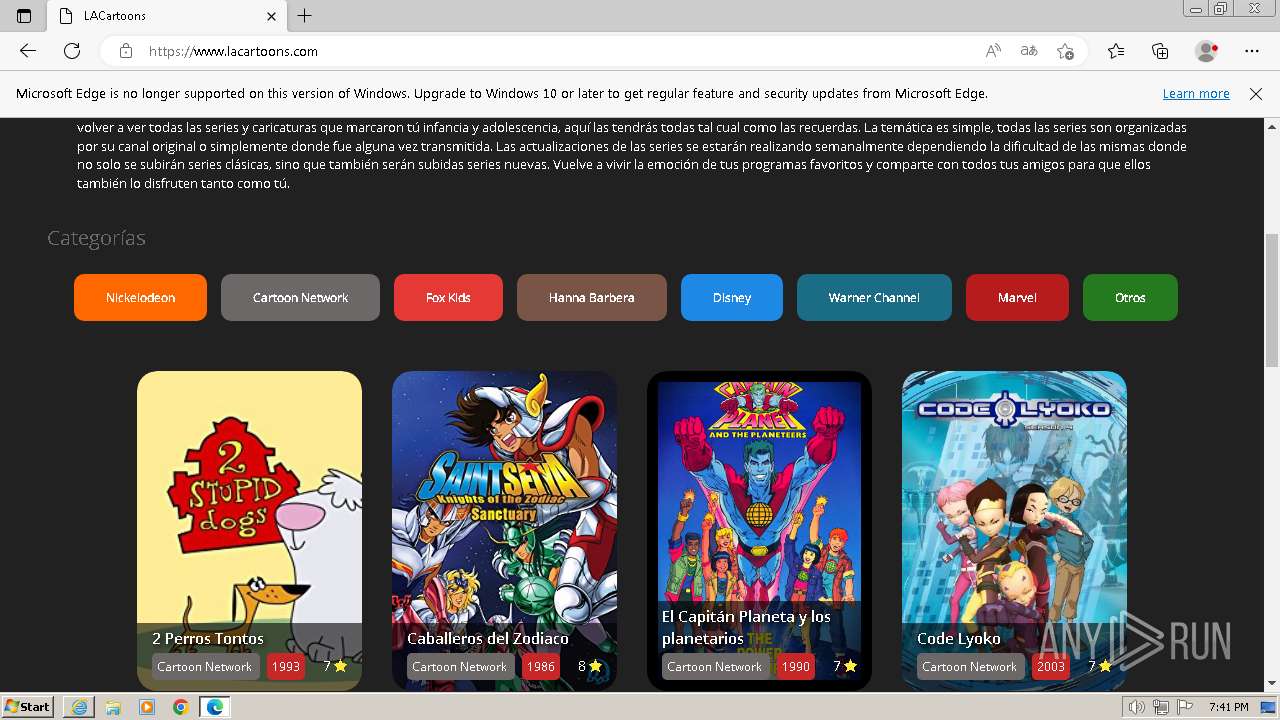Screen dimensions: 1280x720
Task: Click star rating on 2 Perros Tontos
Action: (335, 666)
